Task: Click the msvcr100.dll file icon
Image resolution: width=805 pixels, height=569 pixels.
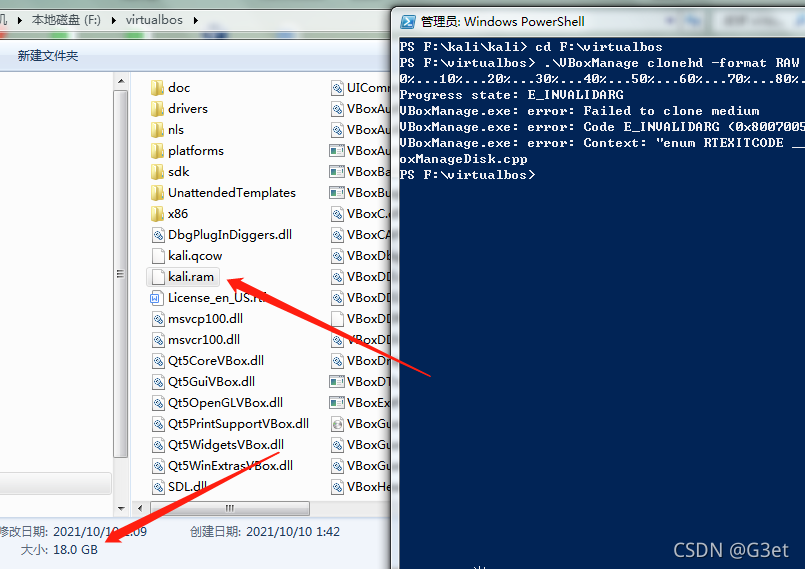Action: click(x=158, y=340)
